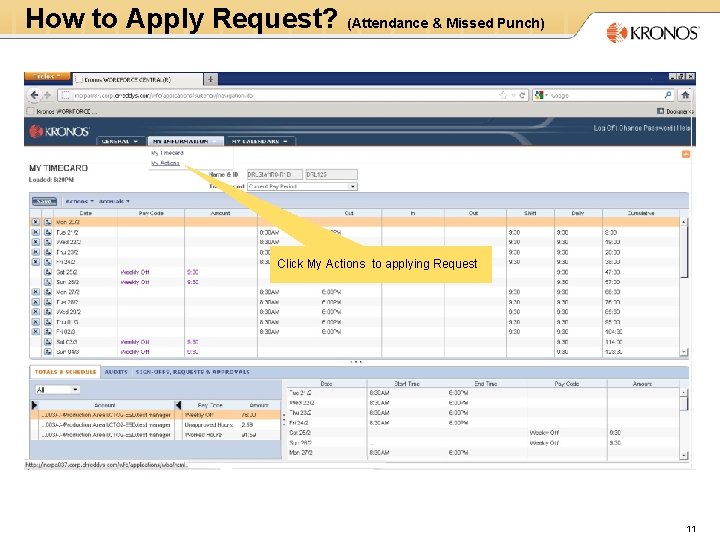Screen dimensions: 720x540
Task: Click the browser forward arrow
Action: 47,95
